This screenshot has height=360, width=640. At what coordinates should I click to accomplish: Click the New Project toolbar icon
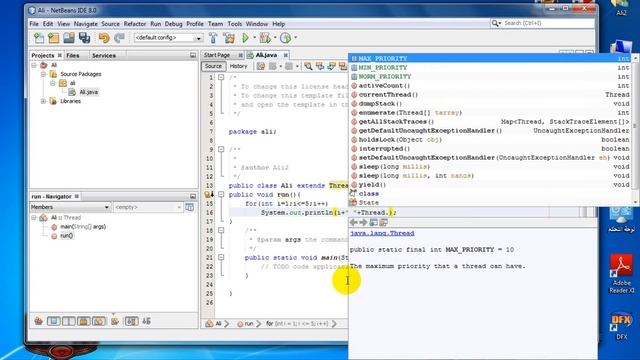coord(53,38)
